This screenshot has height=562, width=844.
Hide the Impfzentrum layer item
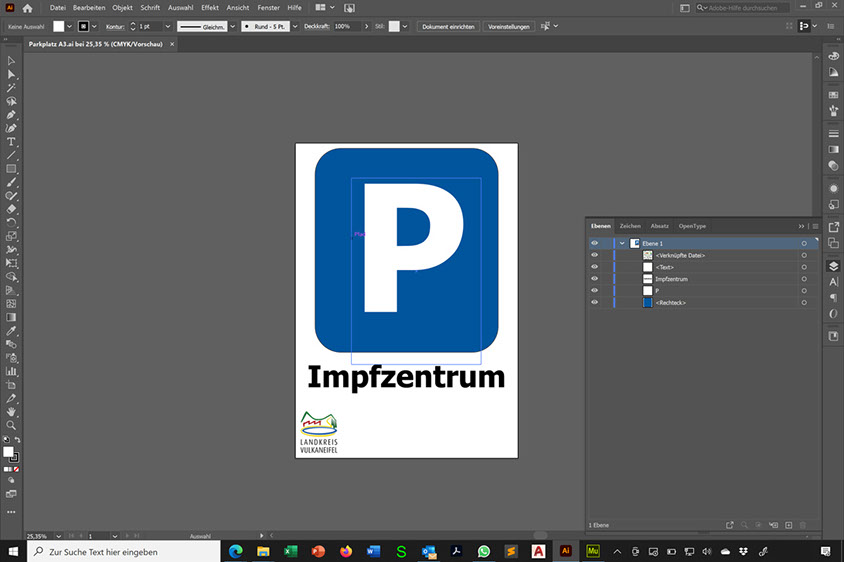pyautogui.click(x=594, y=279)
